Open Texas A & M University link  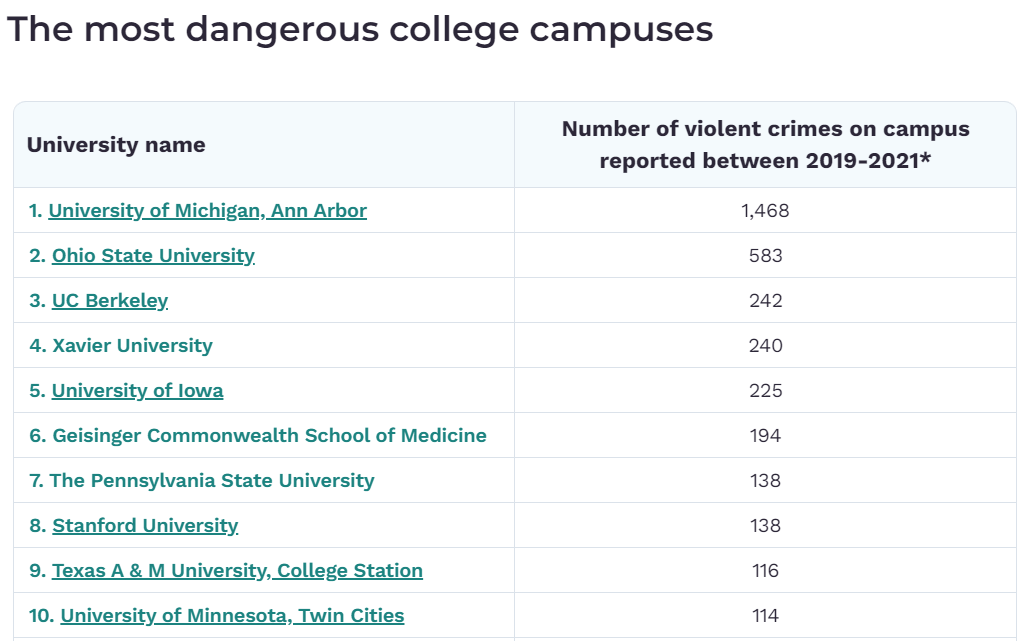[237, 571]
